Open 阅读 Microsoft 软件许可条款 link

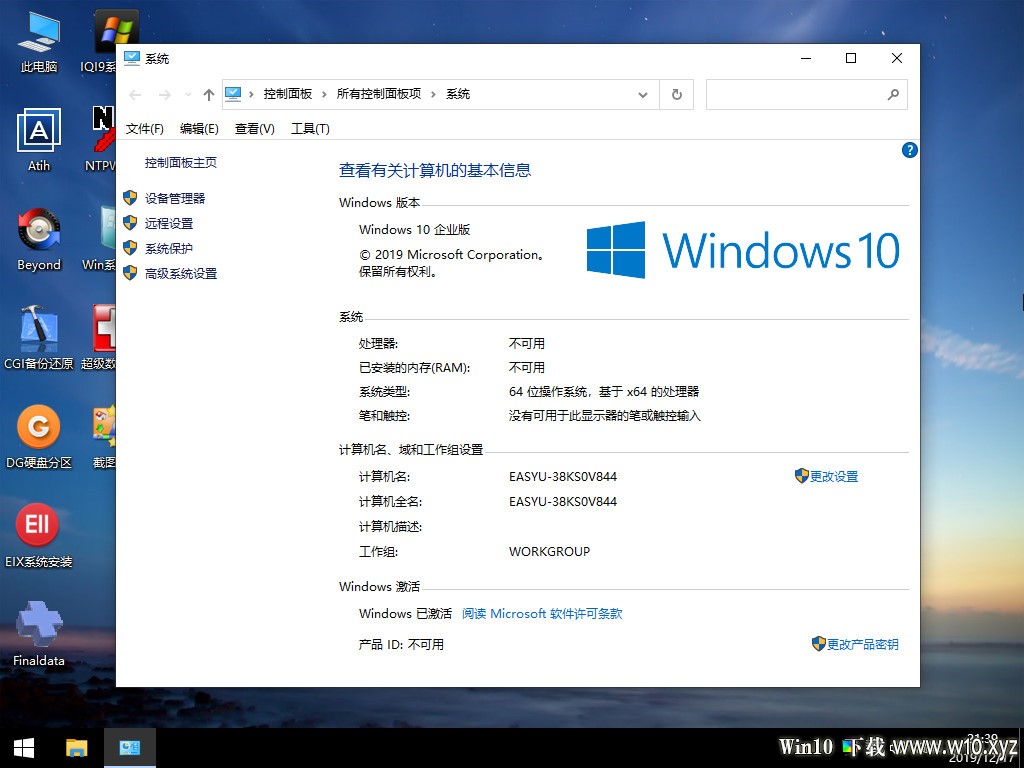click(x=542, y=614)
